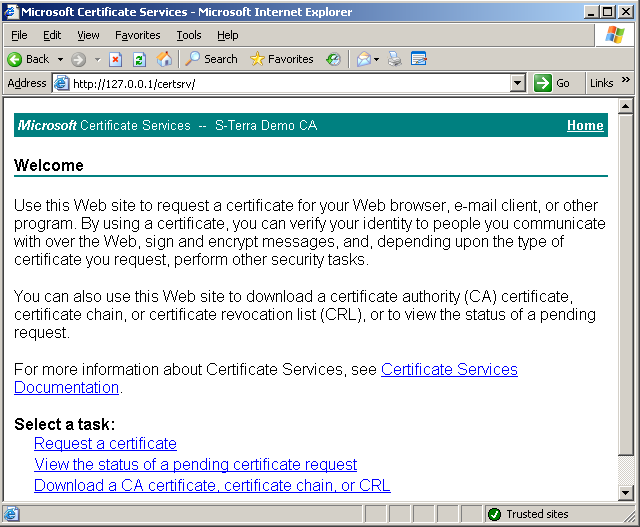
Task: Open the Mail dropdown arrow
Action: 376,60
